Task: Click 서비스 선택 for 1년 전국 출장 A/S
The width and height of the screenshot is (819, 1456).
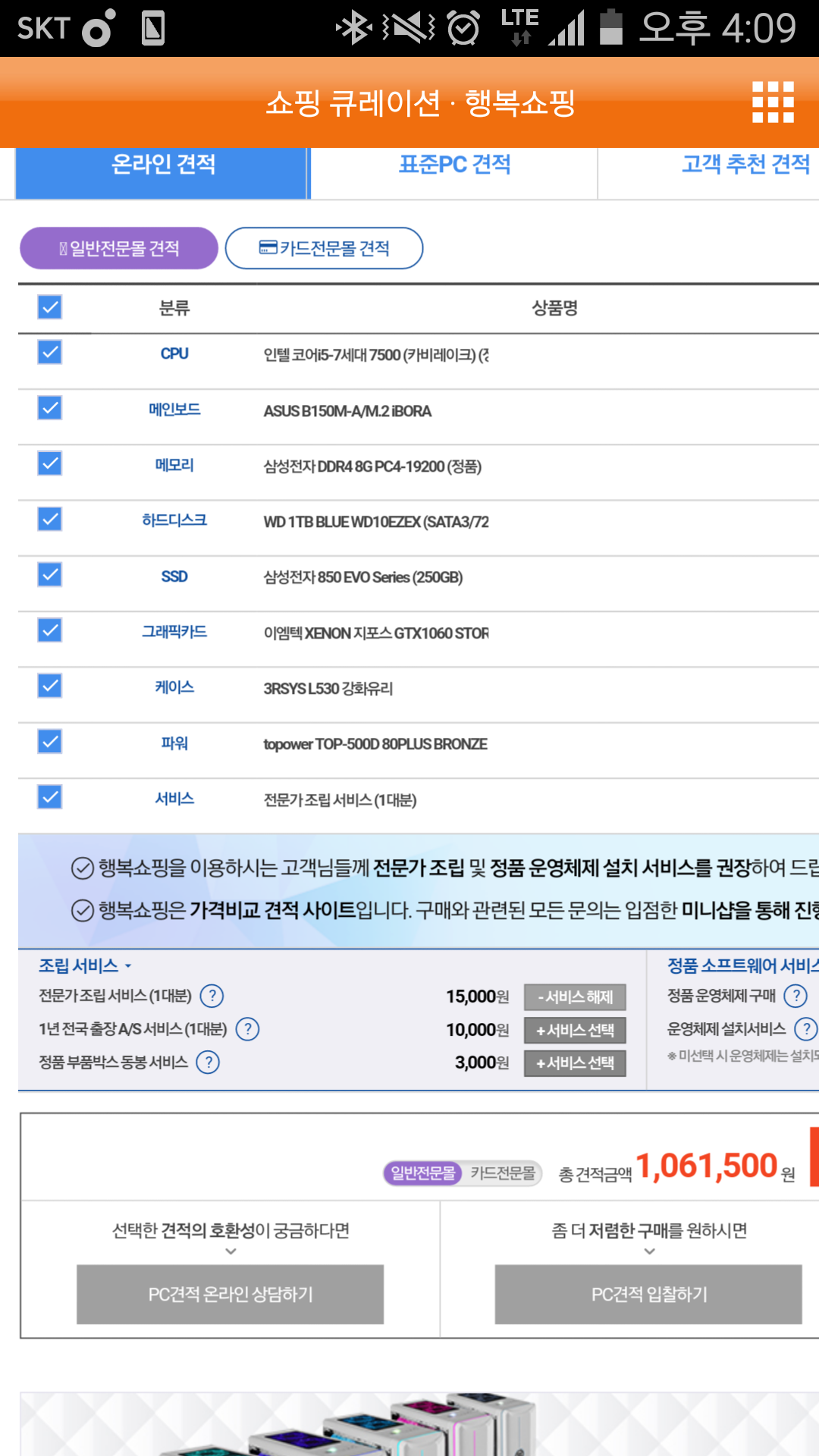Action: 575,1030
